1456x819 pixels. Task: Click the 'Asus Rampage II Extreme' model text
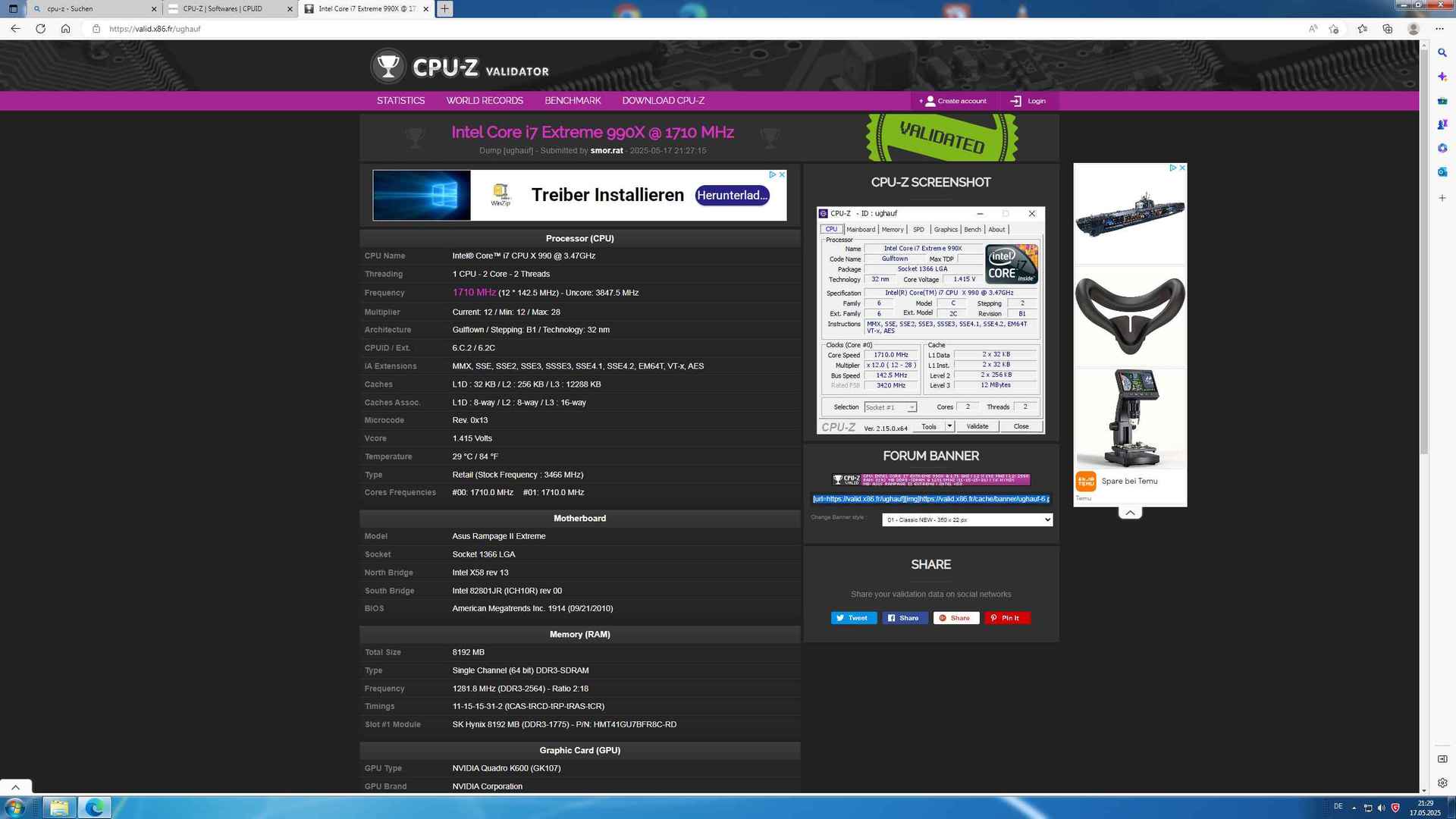499,536
